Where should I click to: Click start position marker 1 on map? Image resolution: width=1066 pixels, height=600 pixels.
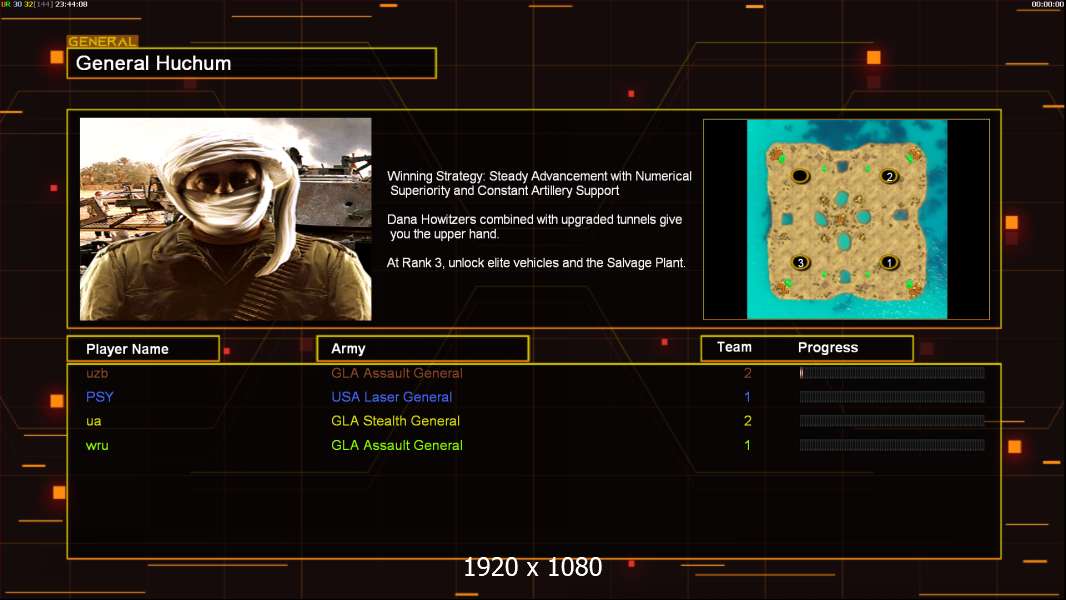tap(889, 263)
